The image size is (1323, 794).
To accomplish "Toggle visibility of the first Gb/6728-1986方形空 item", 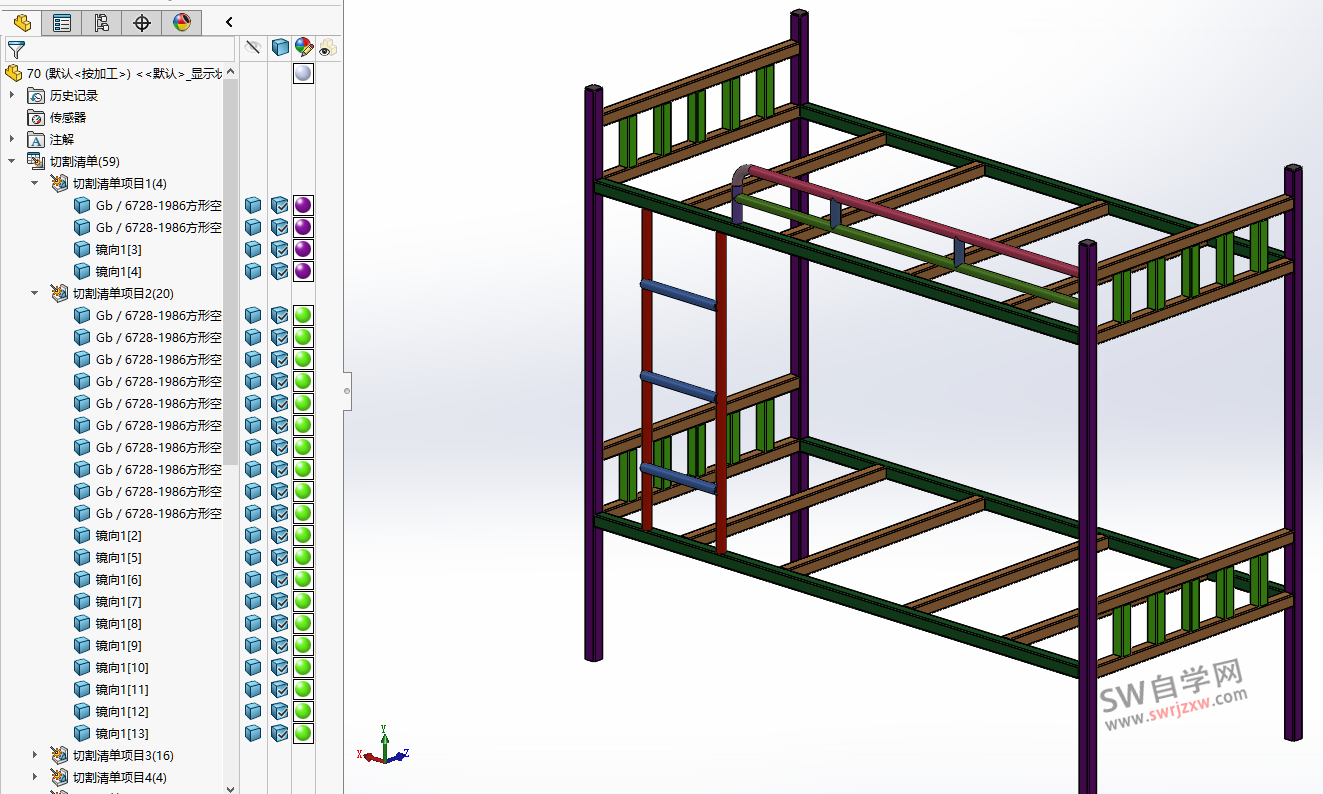I will point(252,205).
